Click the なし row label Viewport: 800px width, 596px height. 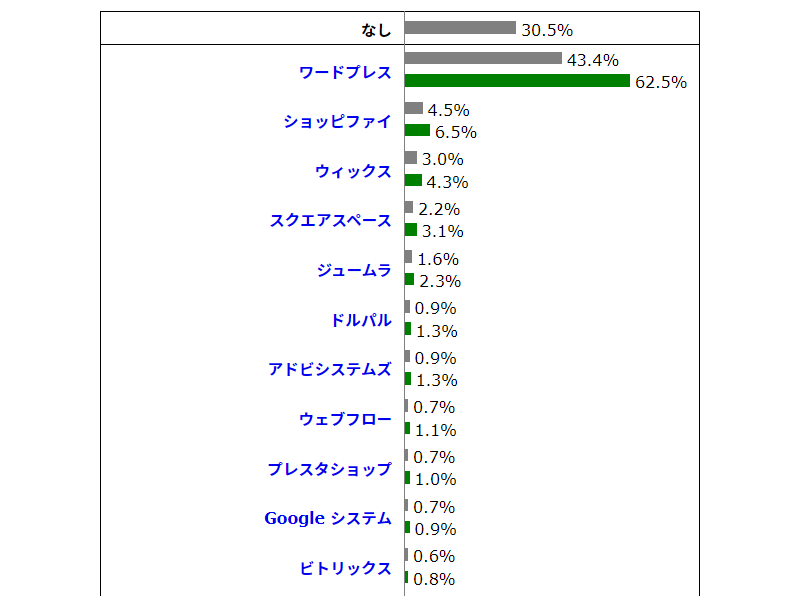click(x=376, y=30)
